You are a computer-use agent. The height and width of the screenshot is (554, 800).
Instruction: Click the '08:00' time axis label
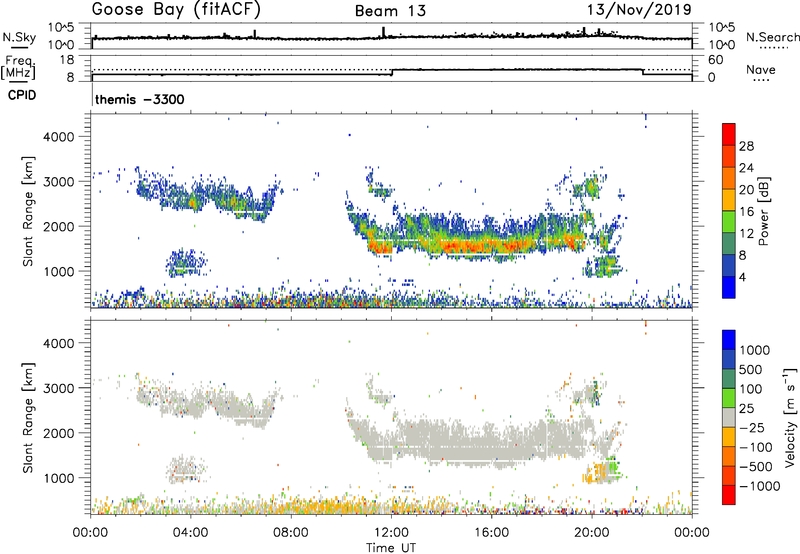291,533
